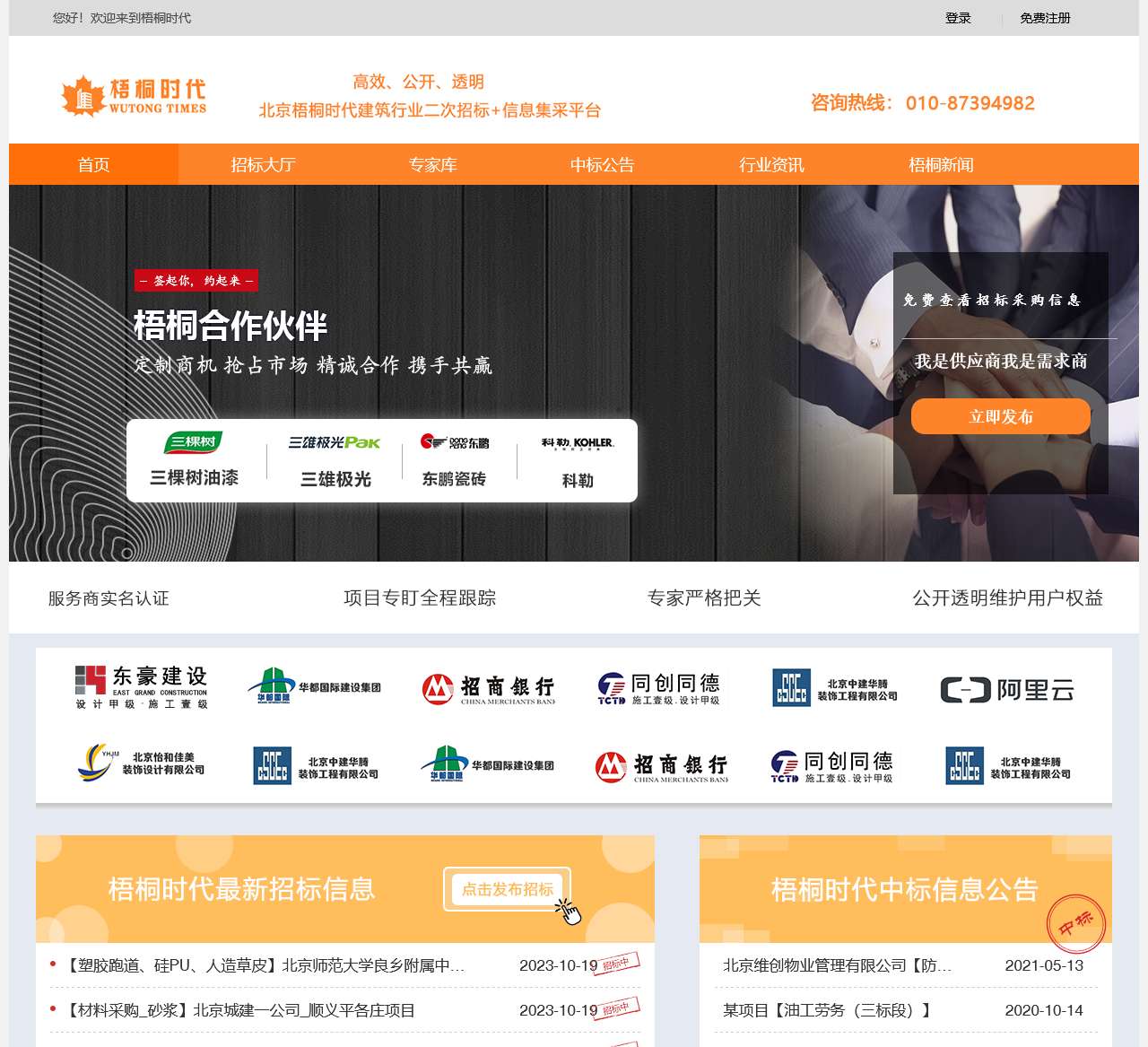This screenshot has width=1148, height=1047.
Task: Open the 招标大厅 navigation menu
Action: coord(264,164)
